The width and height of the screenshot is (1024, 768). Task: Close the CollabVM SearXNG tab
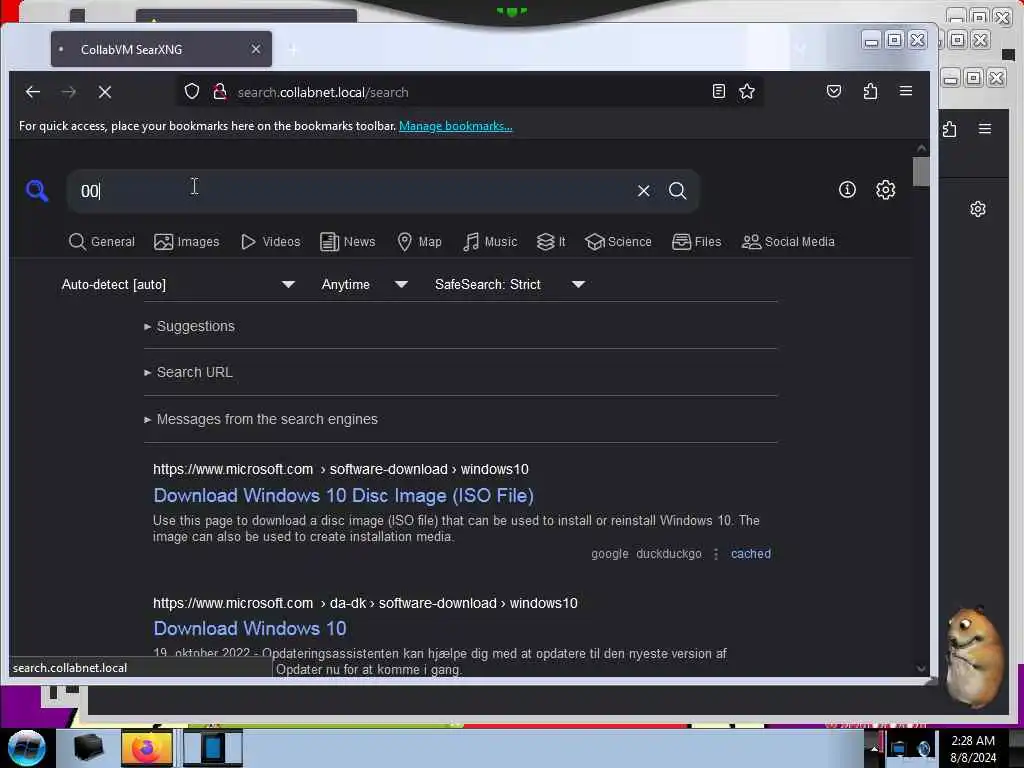256,49
